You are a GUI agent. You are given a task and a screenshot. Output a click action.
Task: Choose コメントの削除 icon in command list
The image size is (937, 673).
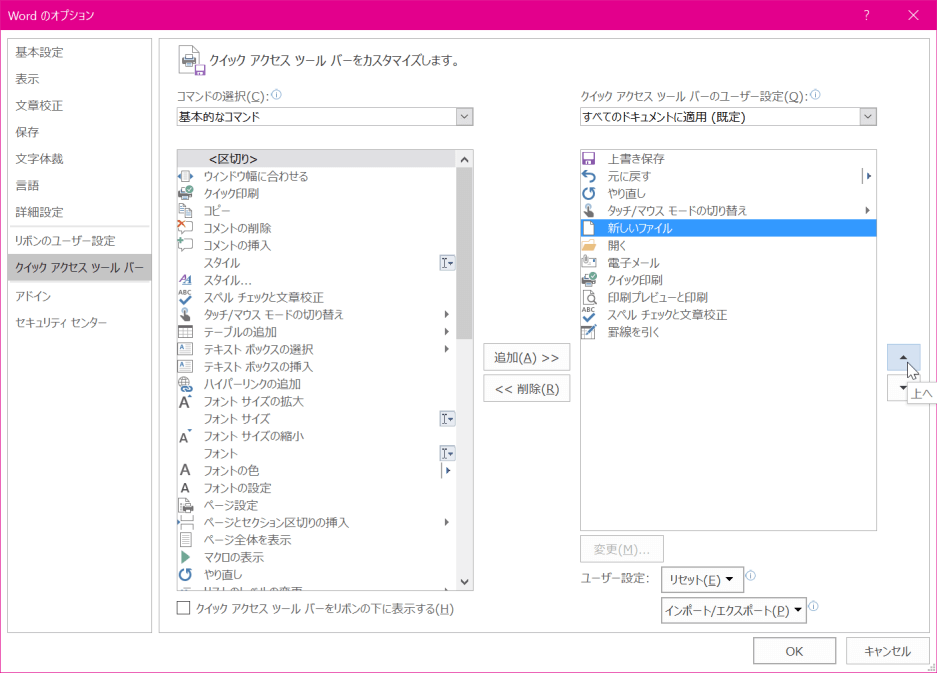point(186,228)
